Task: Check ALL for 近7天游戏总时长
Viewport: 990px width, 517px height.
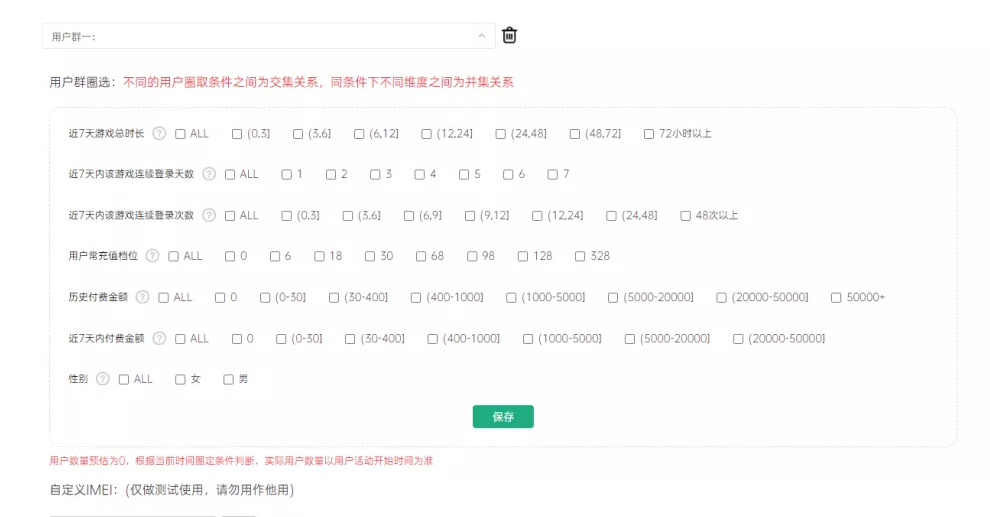Action: coord(181,133)
